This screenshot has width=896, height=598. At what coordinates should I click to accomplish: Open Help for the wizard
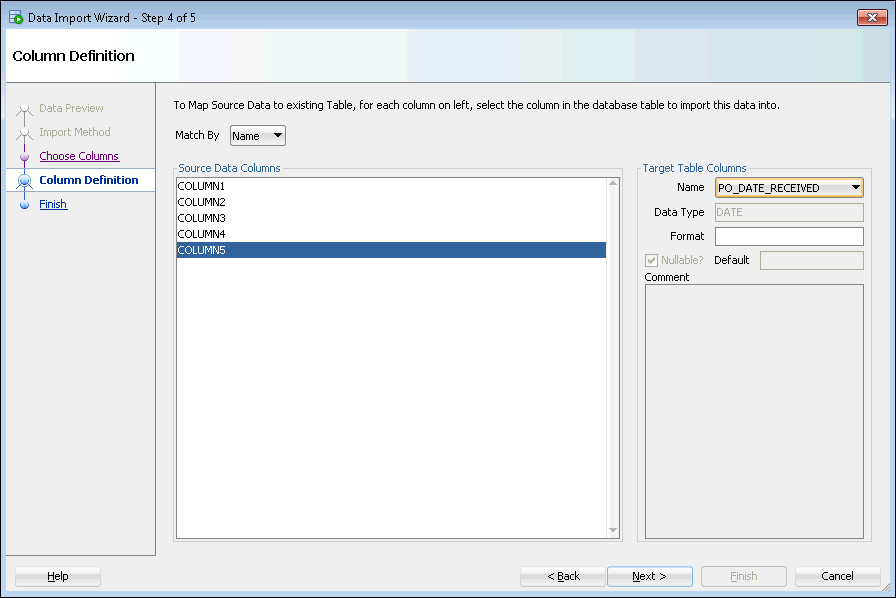click(x=58, y=576)
